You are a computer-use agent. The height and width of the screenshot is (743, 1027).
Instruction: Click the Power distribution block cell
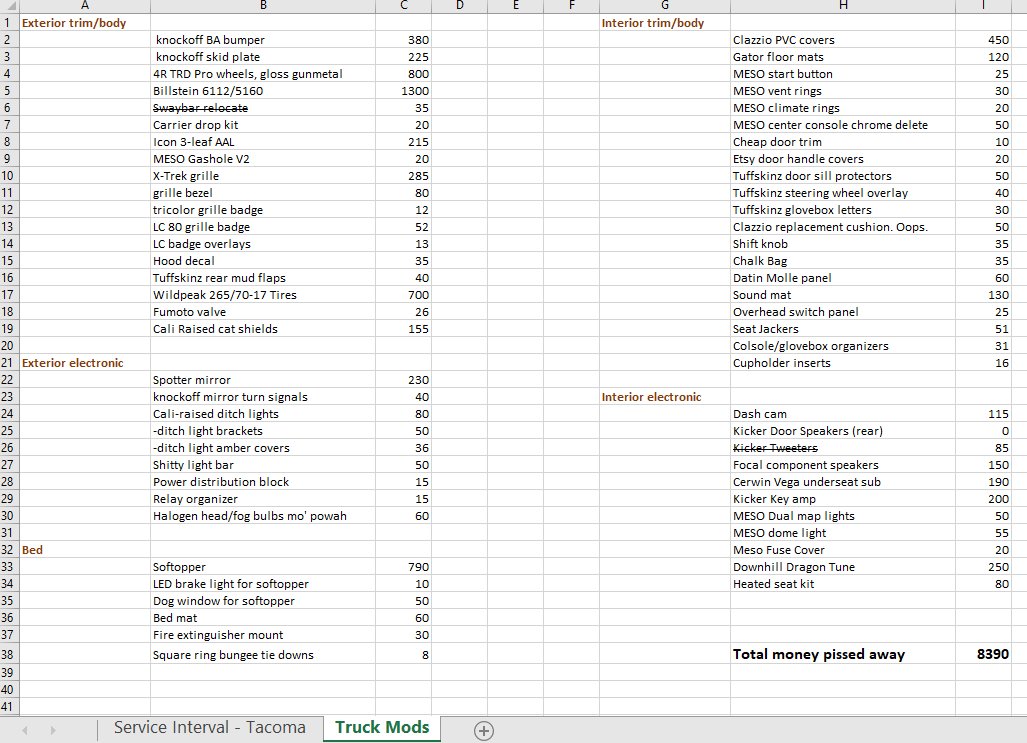coord(263,482)
